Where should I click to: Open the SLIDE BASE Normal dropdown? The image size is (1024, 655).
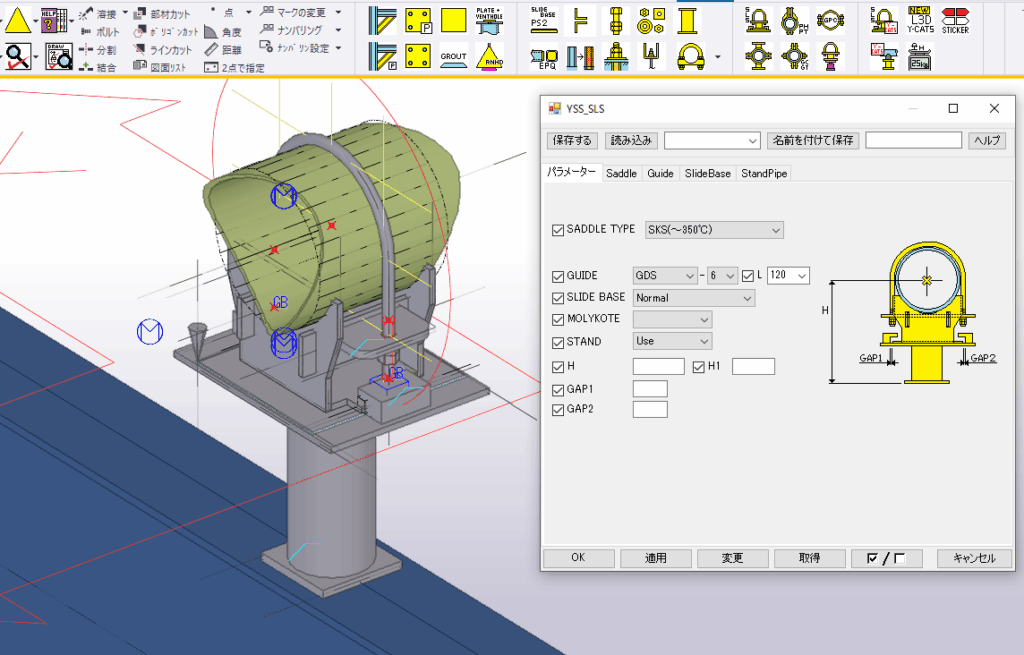pyautogui.click(x=694, y=297)
